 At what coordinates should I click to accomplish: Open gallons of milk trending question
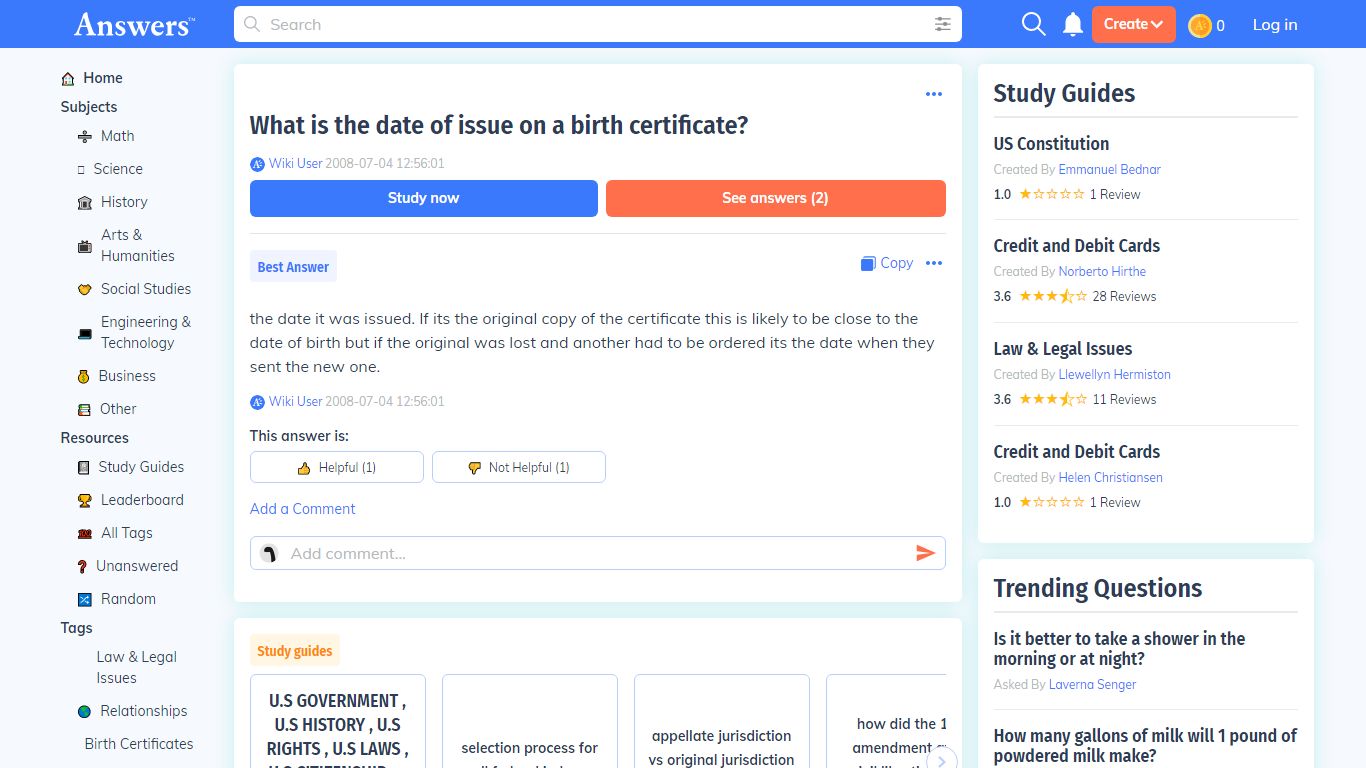coord(1145,746)
